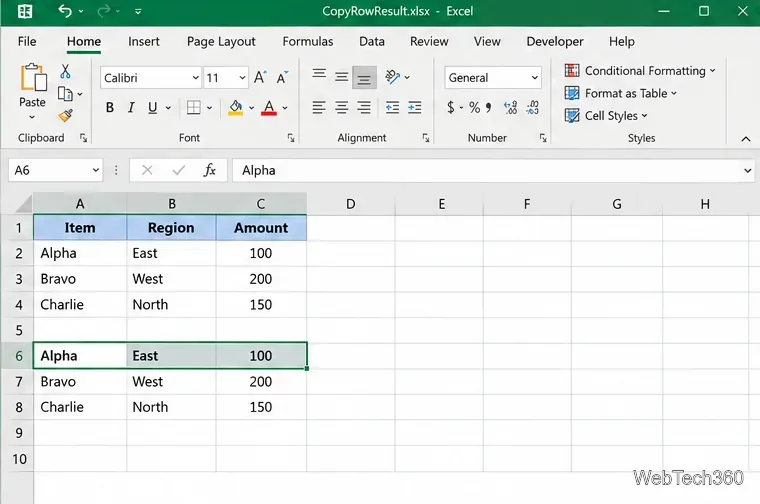The height and width of the screenshot is (504, 760).
Task: Set Middle Align vertical alignment
Action: point(342,77)
